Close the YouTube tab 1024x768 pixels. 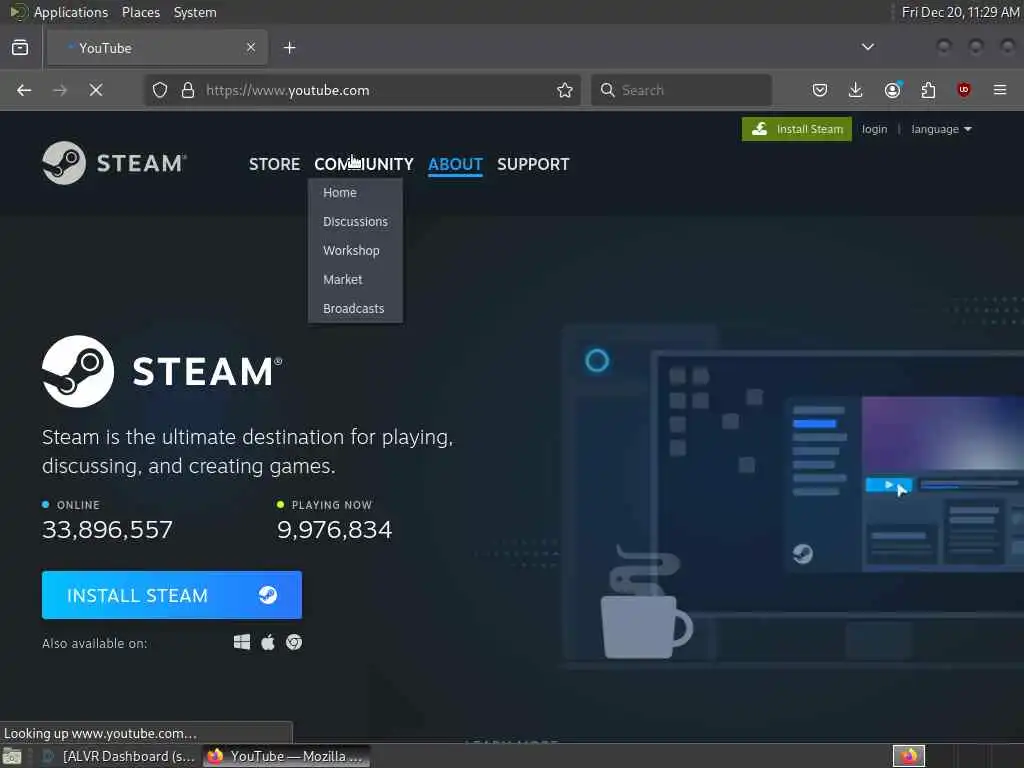tap(251, 48)
